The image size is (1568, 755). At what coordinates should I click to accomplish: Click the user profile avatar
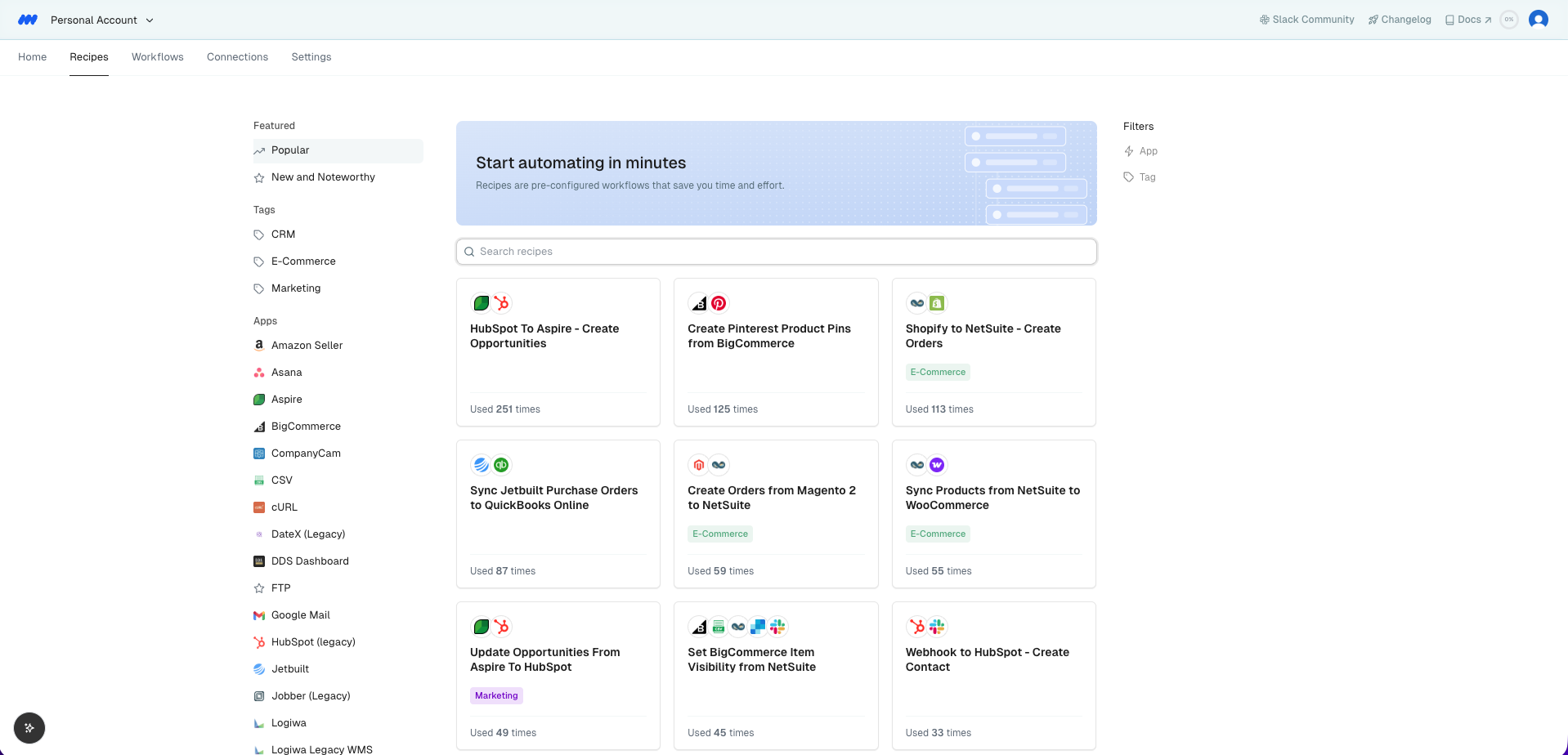click(1539, 20)
